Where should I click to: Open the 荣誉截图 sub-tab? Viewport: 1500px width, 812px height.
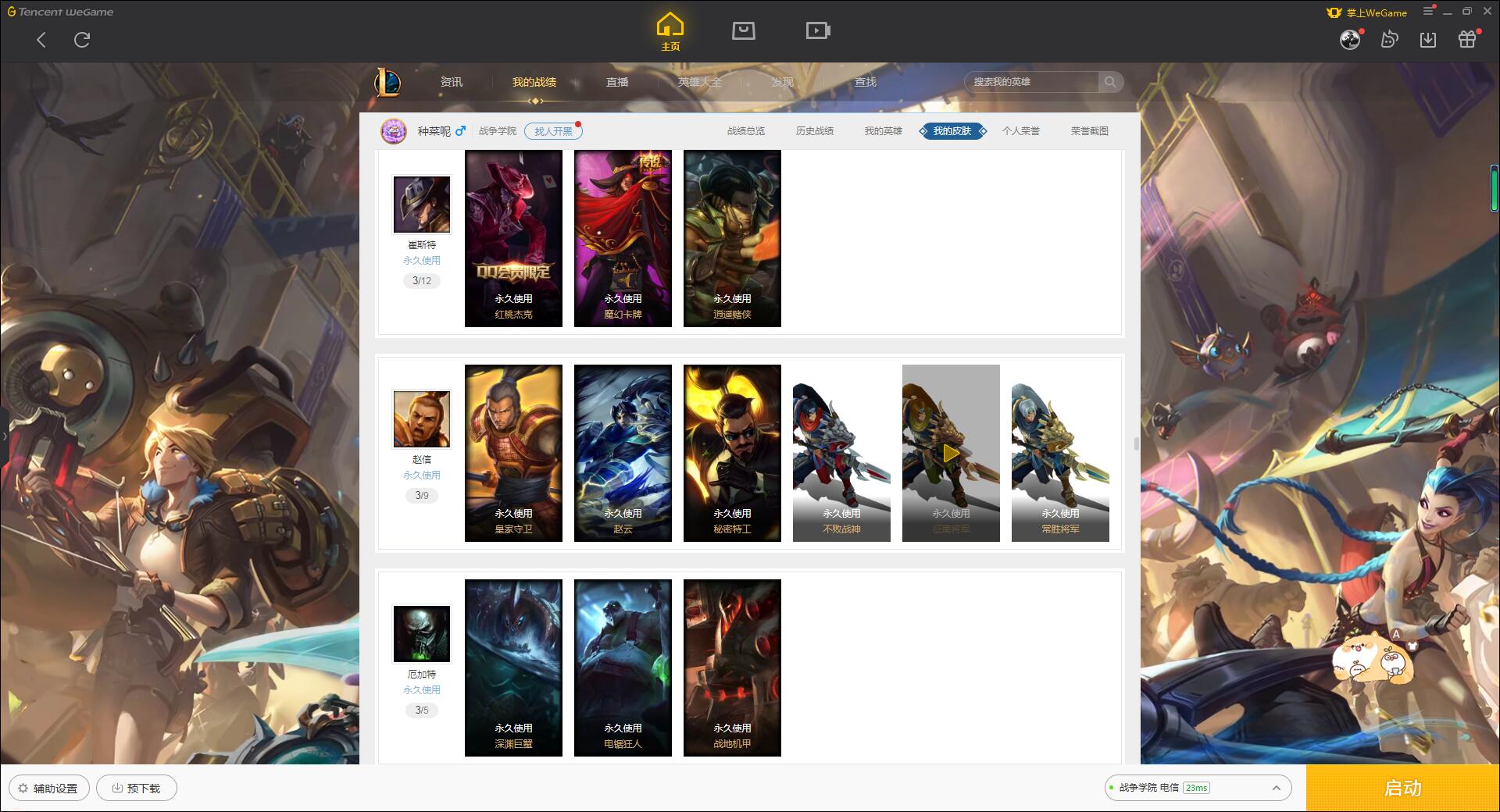[1089, 131]
